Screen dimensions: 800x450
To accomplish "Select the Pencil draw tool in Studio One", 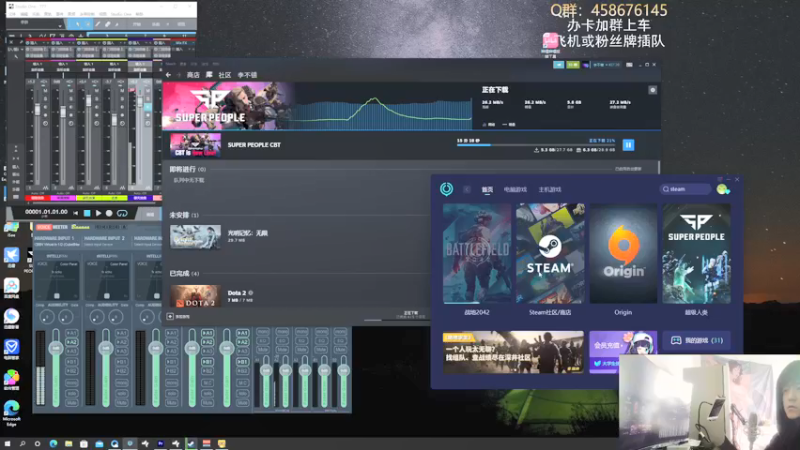I will click(x=97, y=24).
